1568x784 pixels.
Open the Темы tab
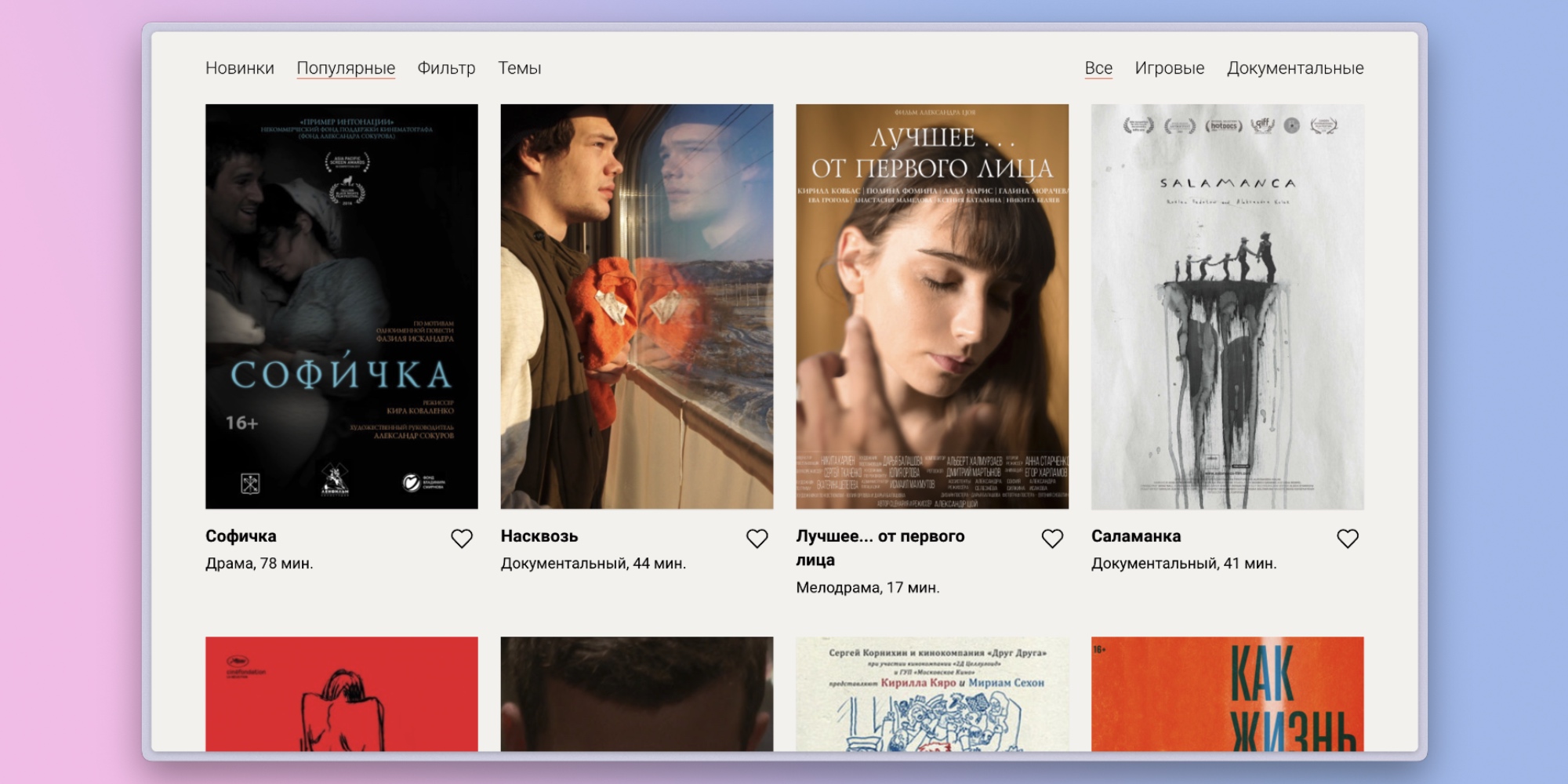pos(520,68)
